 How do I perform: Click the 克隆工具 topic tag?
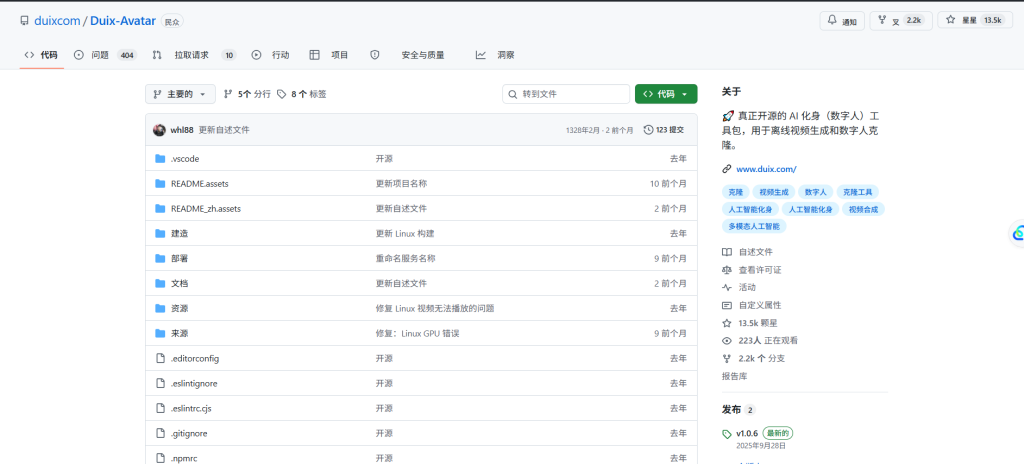857,192
